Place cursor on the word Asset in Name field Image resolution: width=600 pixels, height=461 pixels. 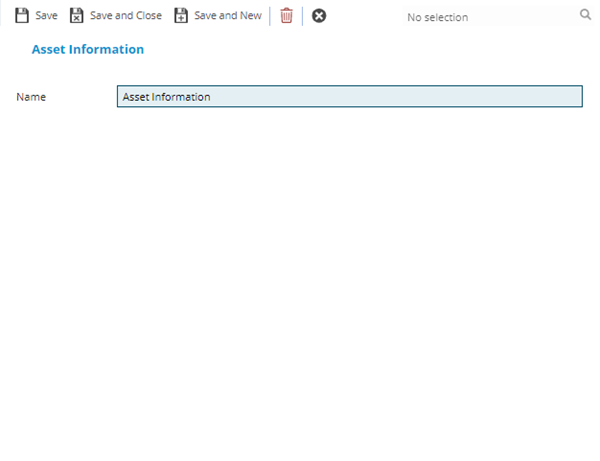[x=134, y=97]
